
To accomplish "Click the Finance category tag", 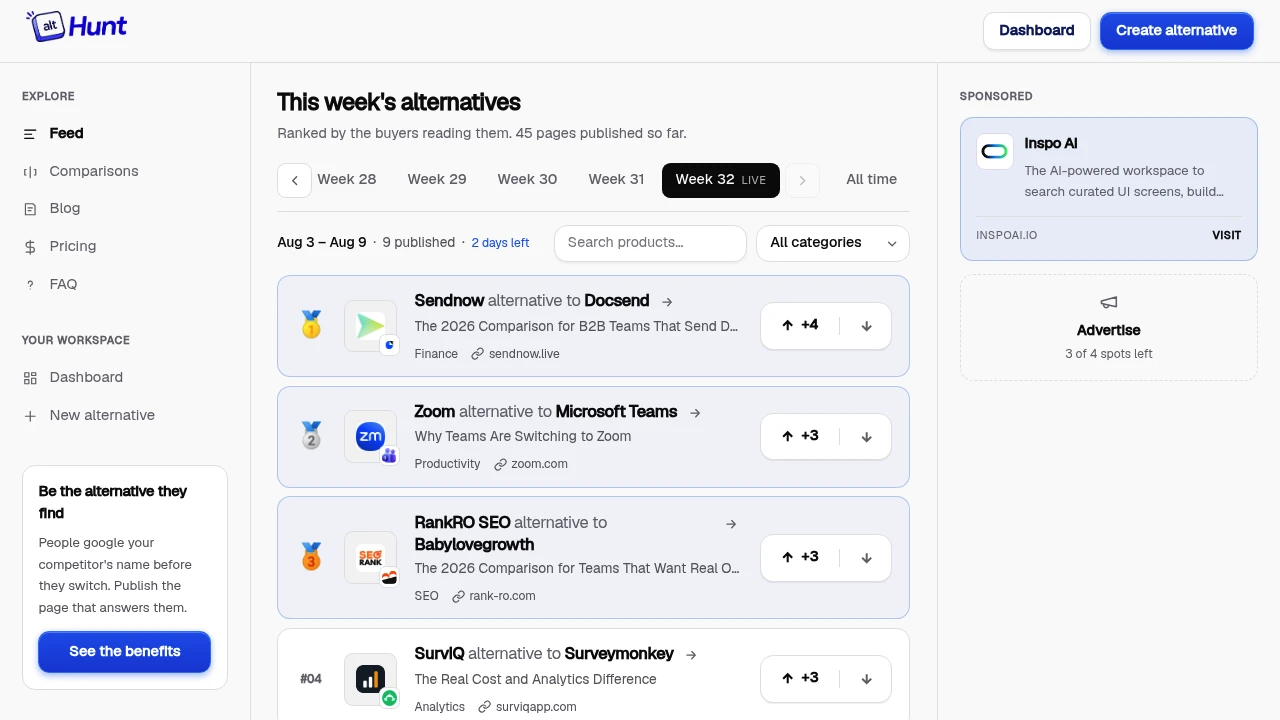I will coord(436,354).
